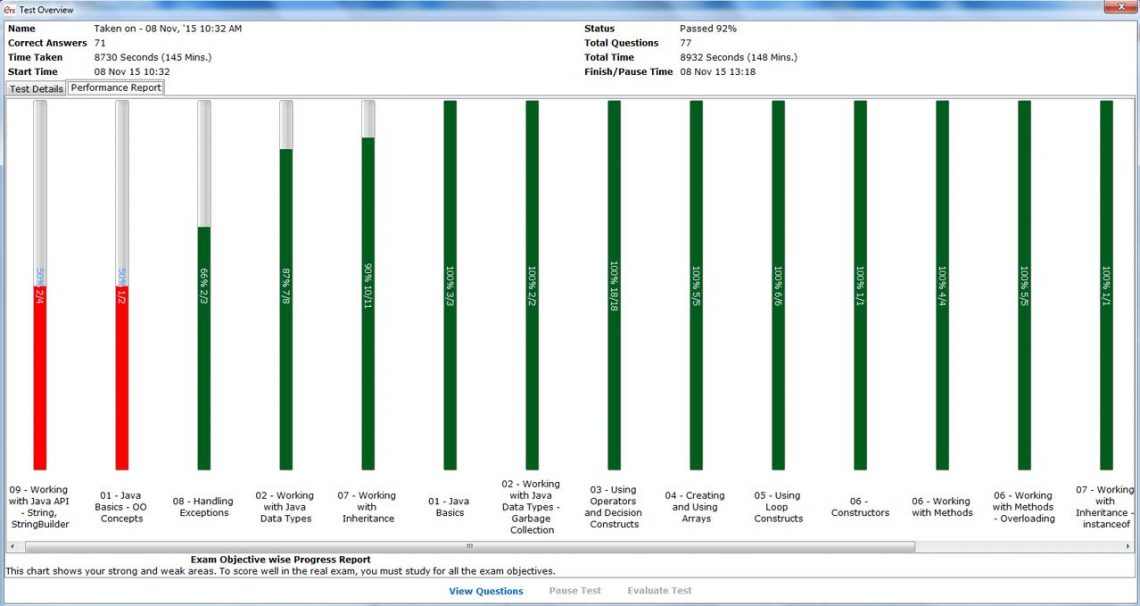Click the application icon in title bar
This screenshot has width=1140, height=606.
point(9,9)
